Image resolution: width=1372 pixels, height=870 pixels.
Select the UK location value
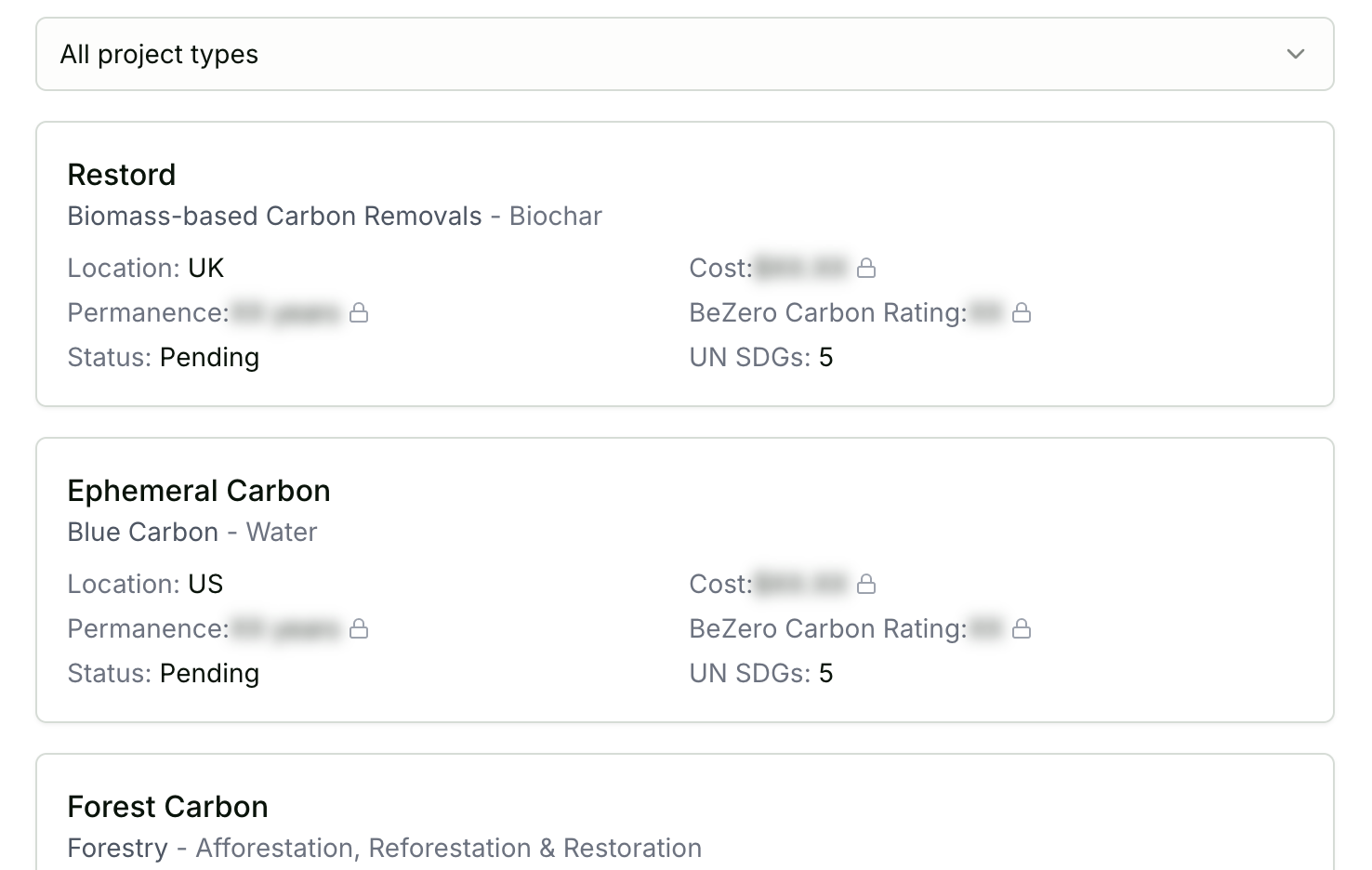coord(208,268)
